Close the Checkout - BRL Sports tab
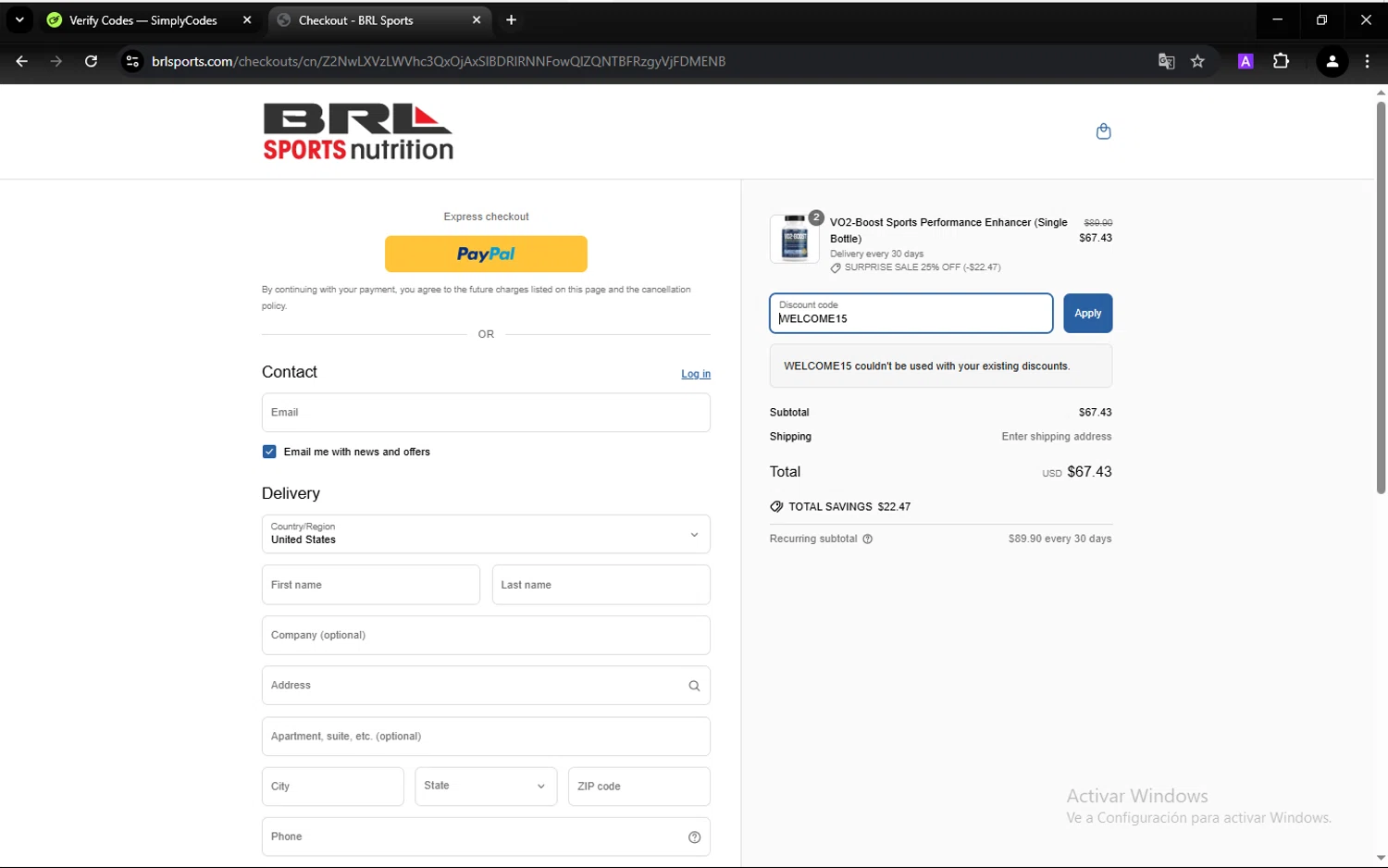 click(477, 19)
